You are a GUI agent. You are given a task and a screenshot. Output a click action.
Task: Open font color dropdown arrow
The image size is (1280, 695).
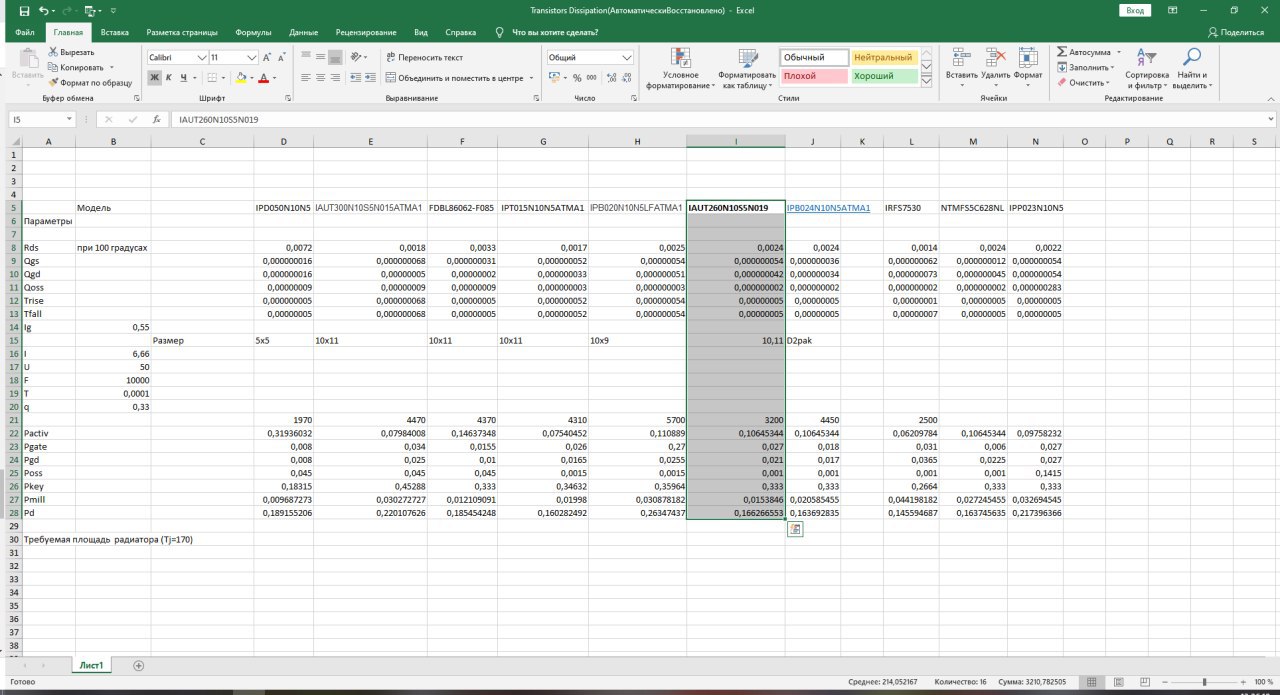click(274, 77)
